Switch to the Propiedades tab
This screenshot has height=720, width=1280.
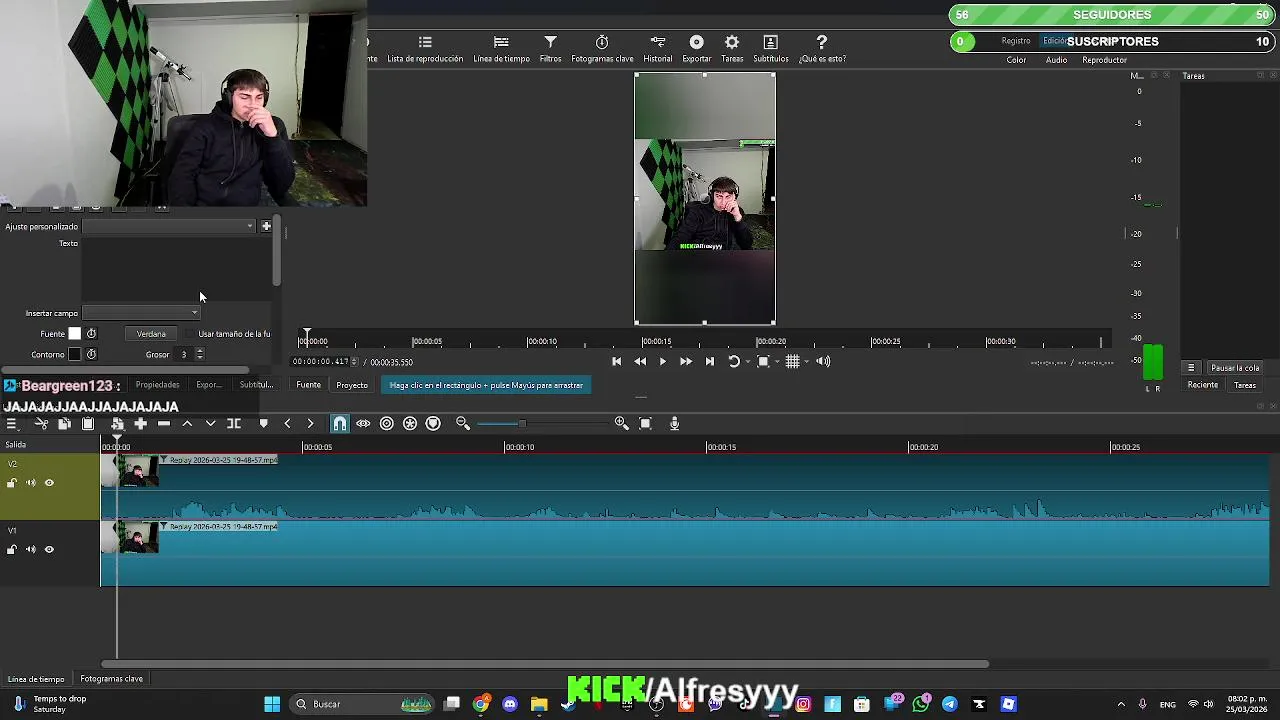pyautogui.click(x=158, y=385)
